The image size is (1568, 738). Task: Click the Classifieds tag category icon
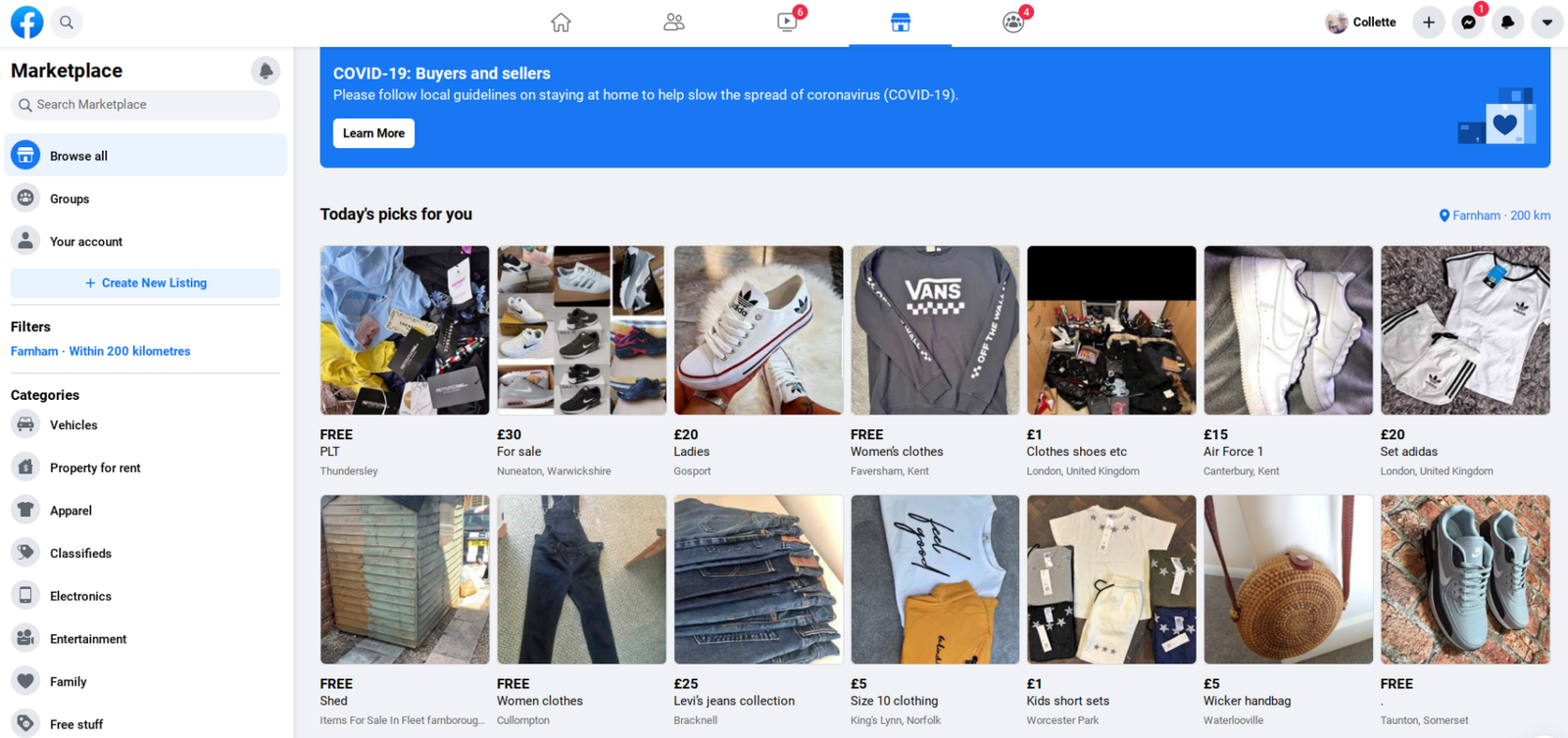coord(25,553)
